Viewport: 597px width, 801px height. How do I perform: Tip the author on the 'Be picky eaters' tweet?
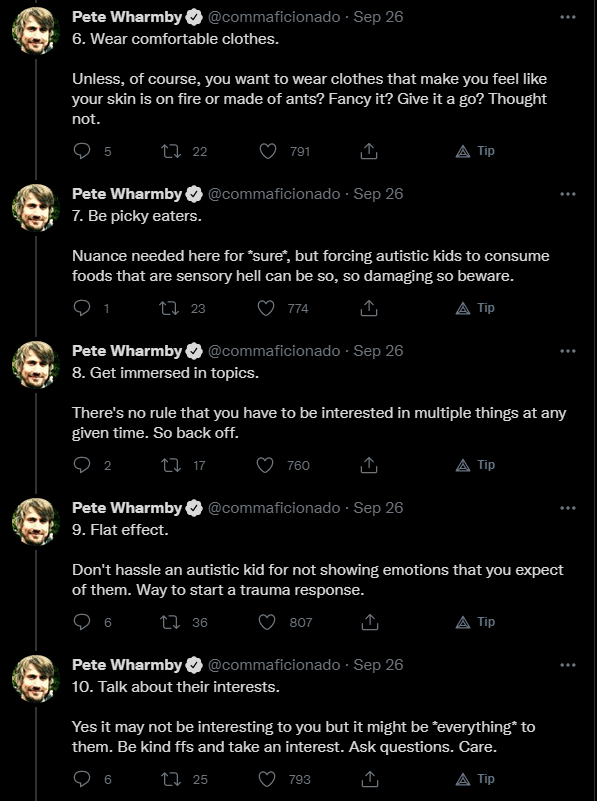coord(475,308)
